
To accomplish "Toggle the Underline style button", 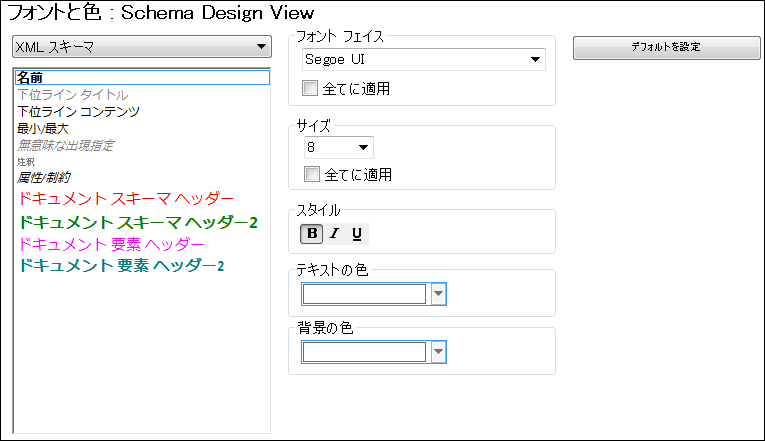I will (x=356, y=234).
